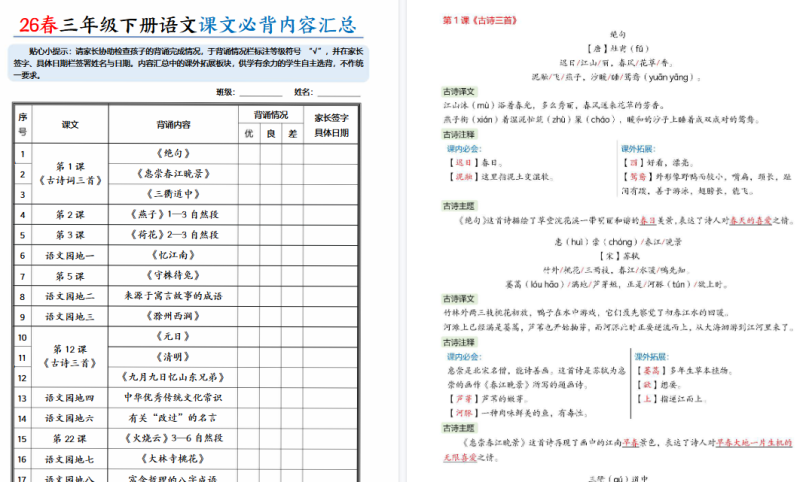Click the author line 【唐】杜甫
800x482 pixels.
tap(618, 48)
